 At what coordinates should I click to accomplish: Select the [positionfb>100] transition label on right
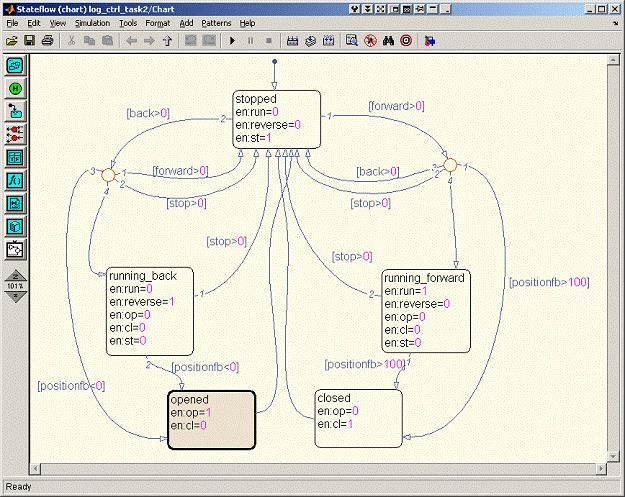point(549,282)
